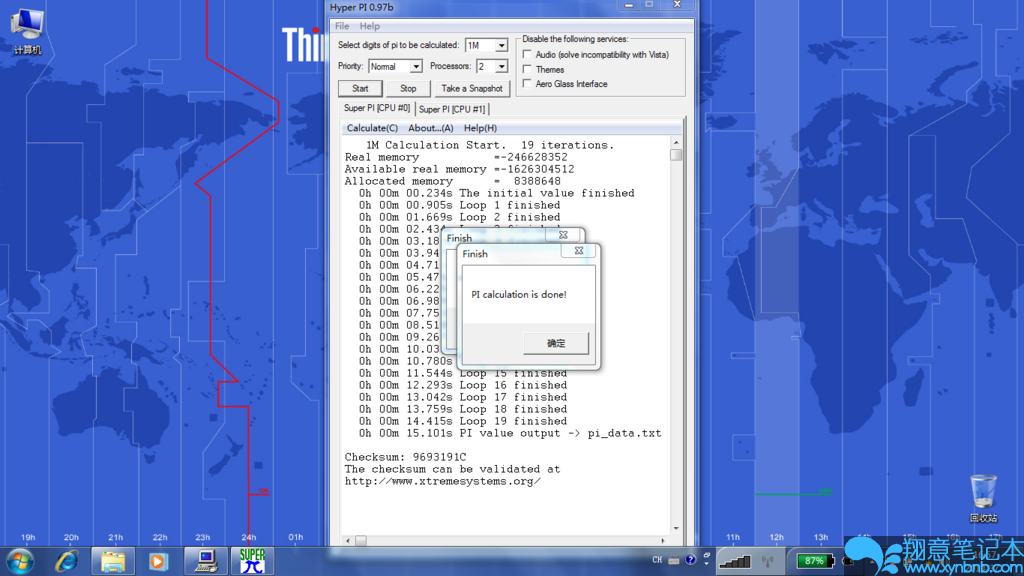The image size is (1024, 576).
Task: Click the log vertical scrollbar down arrow
Action: [x=676, y=528]
